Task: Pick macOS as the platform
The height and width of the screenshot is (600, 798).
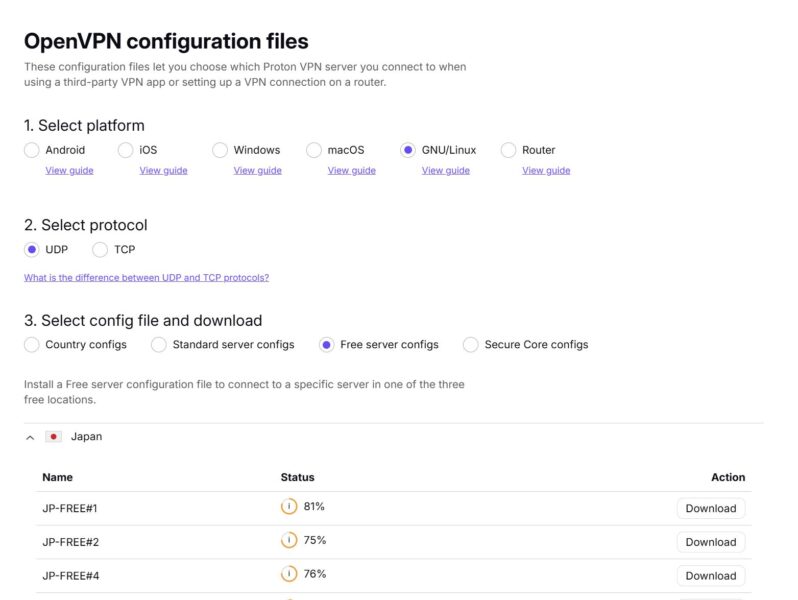Action: [314, 150]
